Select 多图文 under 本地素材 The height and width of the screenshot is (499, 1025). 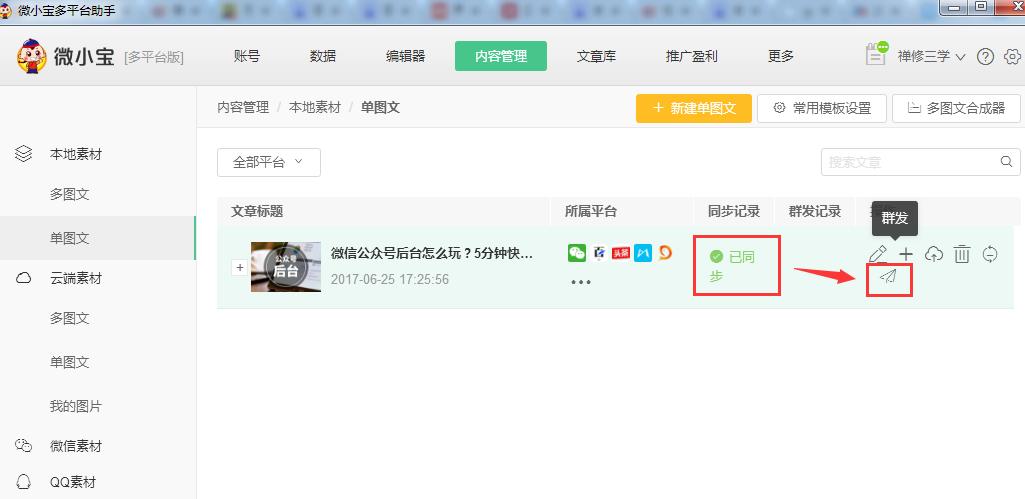pos(69,194)
